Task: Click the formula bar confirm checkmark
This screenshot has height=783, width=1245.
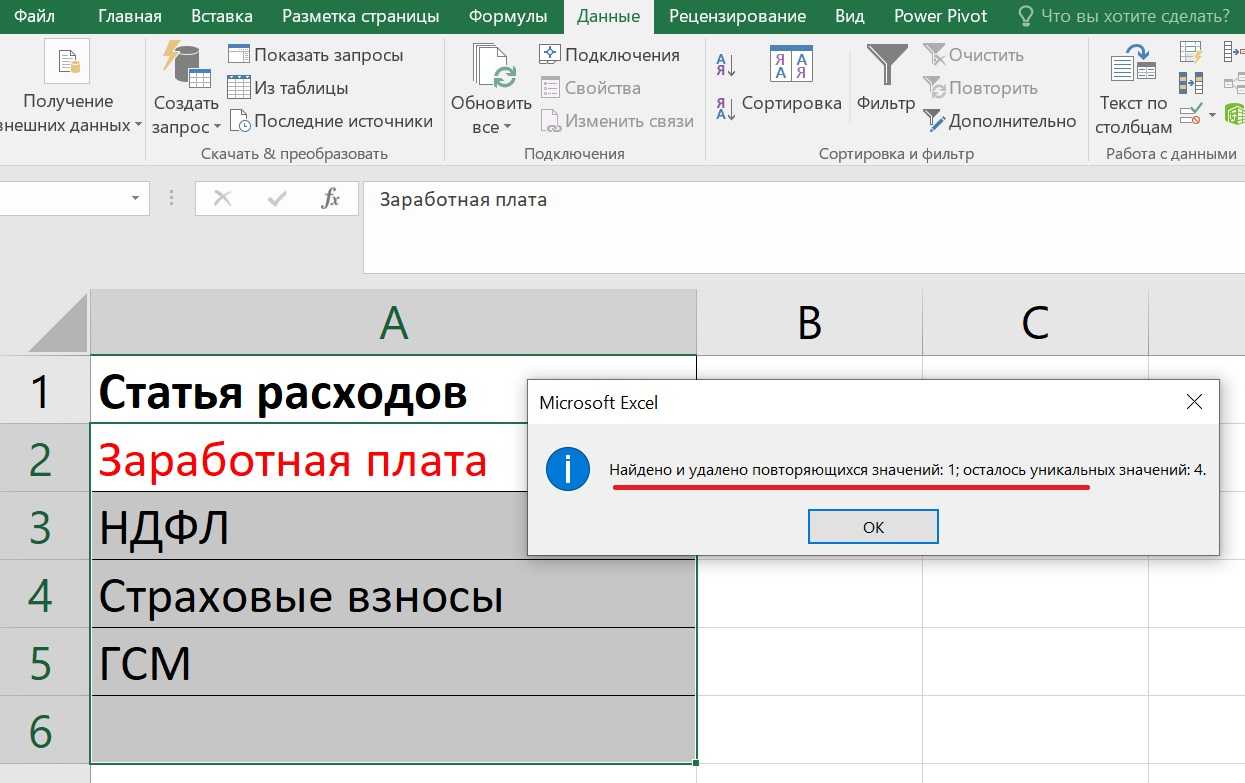Action: tap(277, 199)
